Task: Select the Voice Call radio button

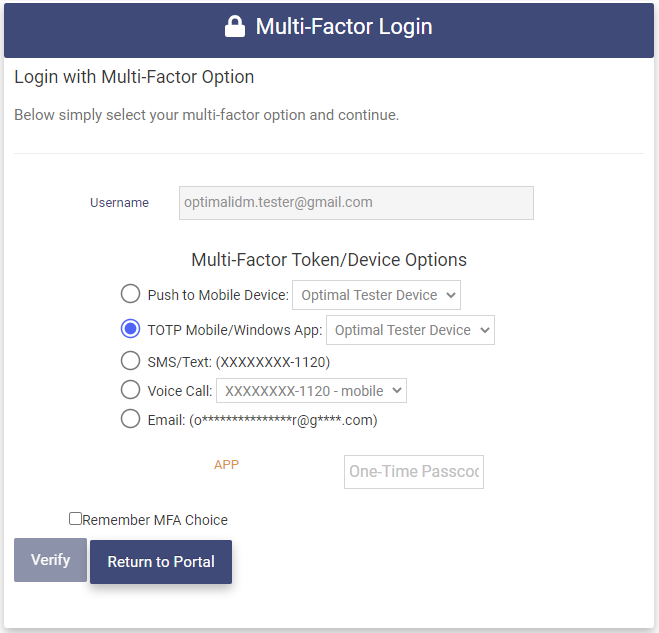Action: pyautogui.click(x=130, y=390)
